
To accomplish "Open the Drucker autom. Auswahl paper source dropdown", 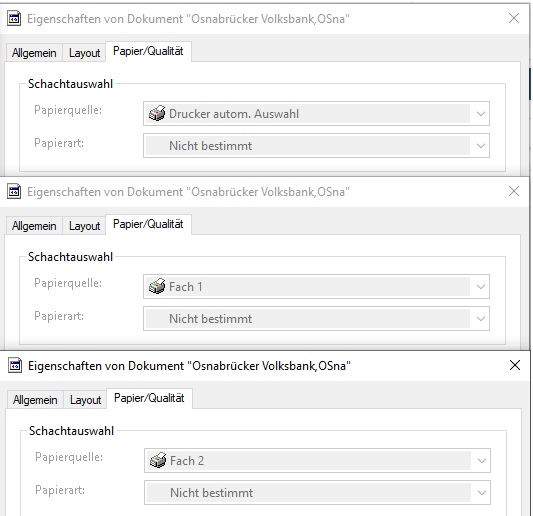I will coord(316,114).
